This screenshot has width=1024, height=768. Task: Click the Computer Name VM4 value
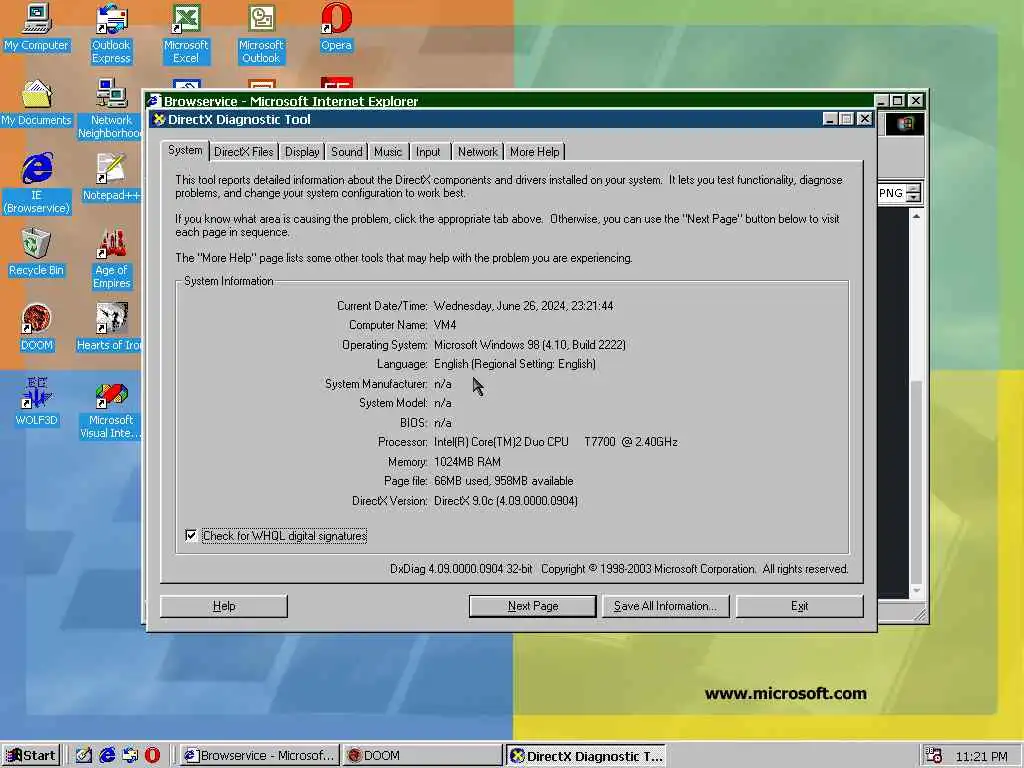coord(445,325)
